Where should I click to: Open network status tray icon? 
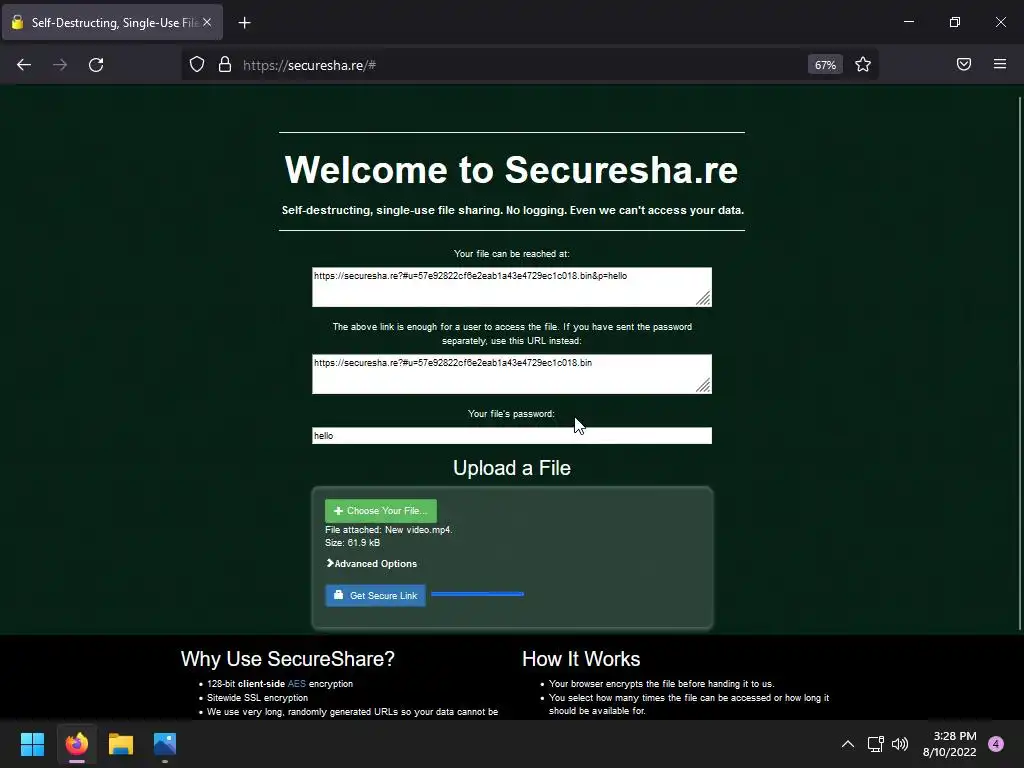pyautogui.click(x=875, y=744)
